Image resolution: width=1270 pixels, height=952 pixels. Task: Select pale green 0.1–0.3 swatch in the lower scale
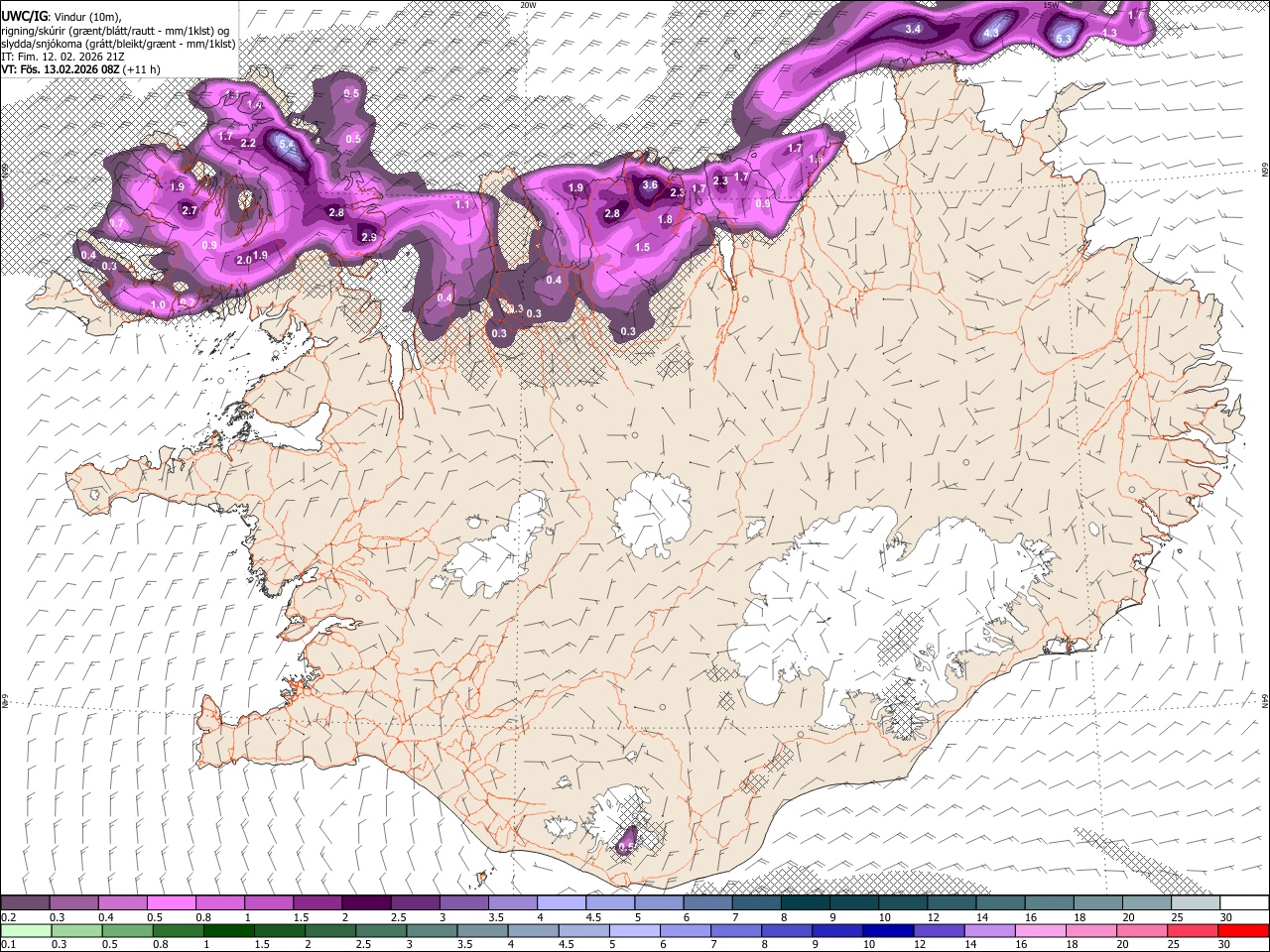(25, 930)
